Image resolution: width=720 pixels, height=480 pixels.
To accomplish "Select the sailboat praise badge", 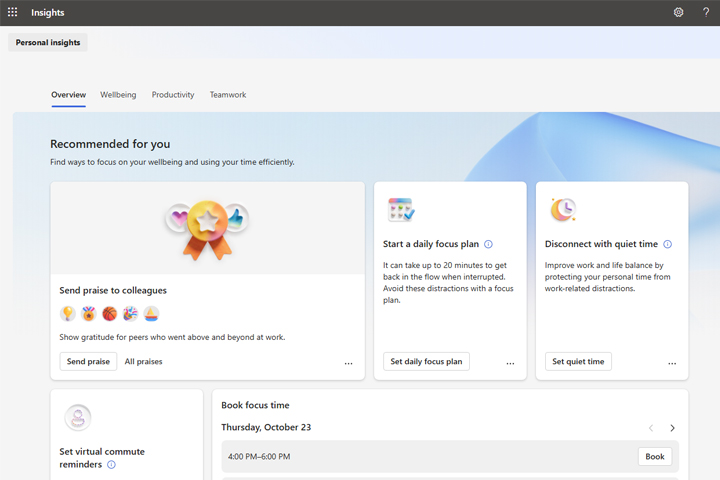I will (151, 314).
